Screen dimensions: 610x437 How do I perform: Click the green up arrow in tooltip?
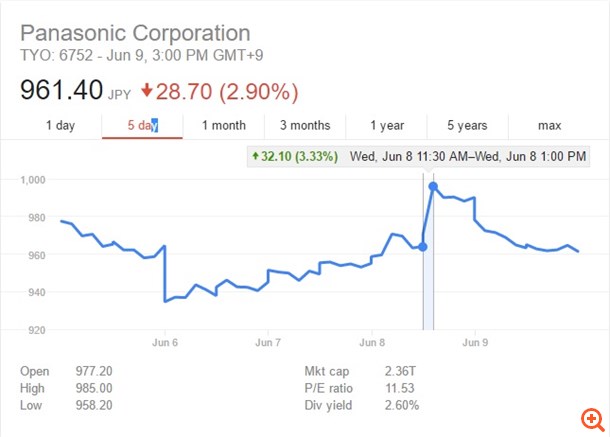pyautogui.click(x=257, y=157)
